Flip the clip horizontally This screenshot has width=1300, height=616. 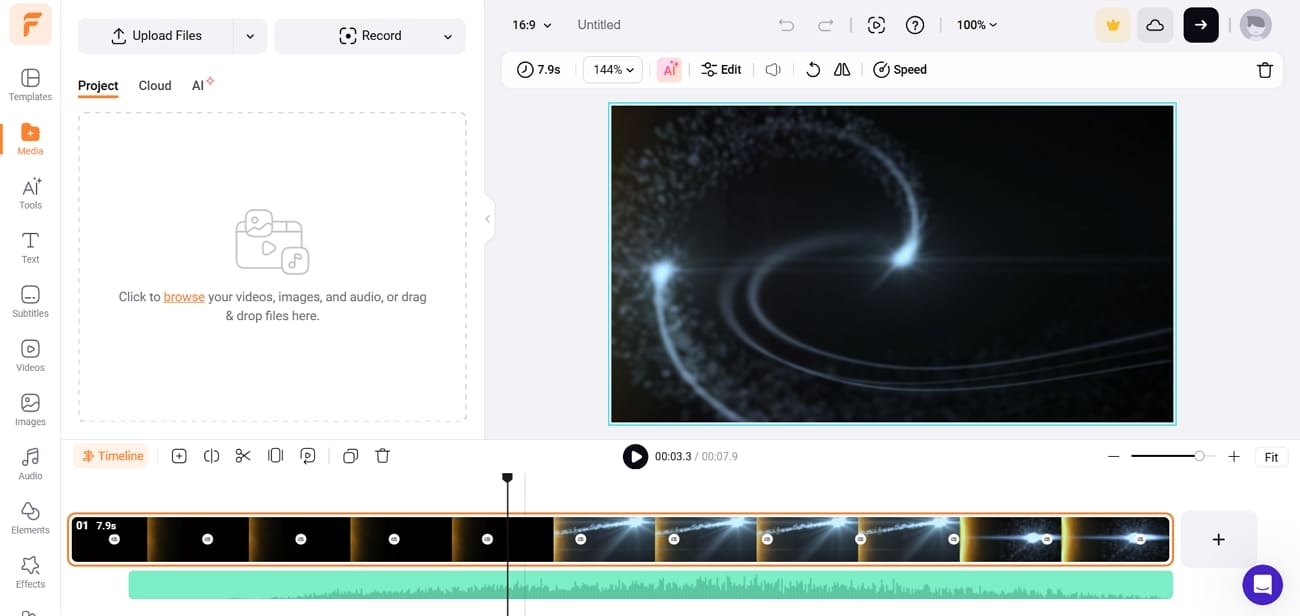click(841, 69)
